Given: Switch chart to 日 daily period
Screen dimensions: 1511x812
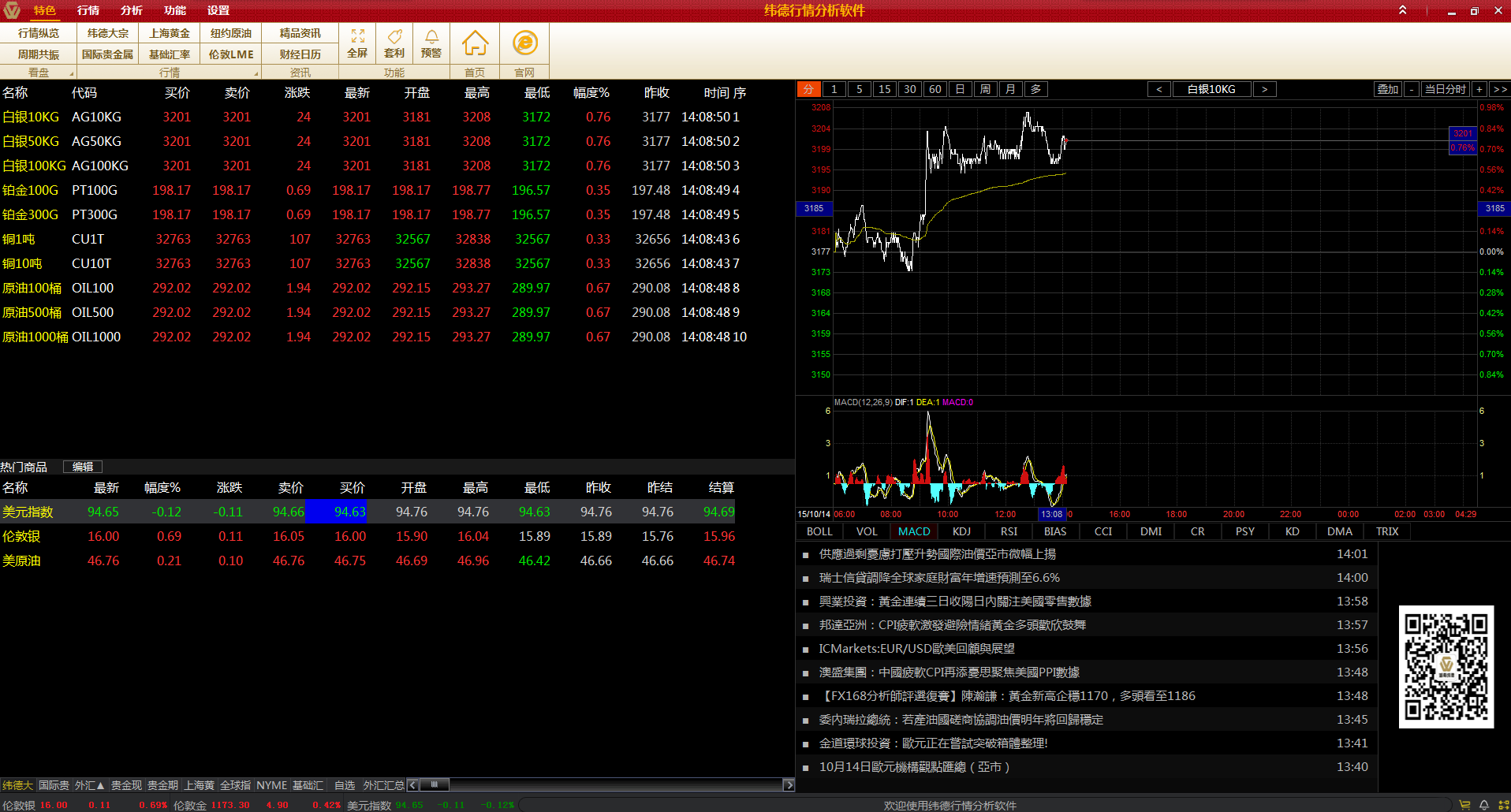Looking at the screenshot, I should point(960,89).
